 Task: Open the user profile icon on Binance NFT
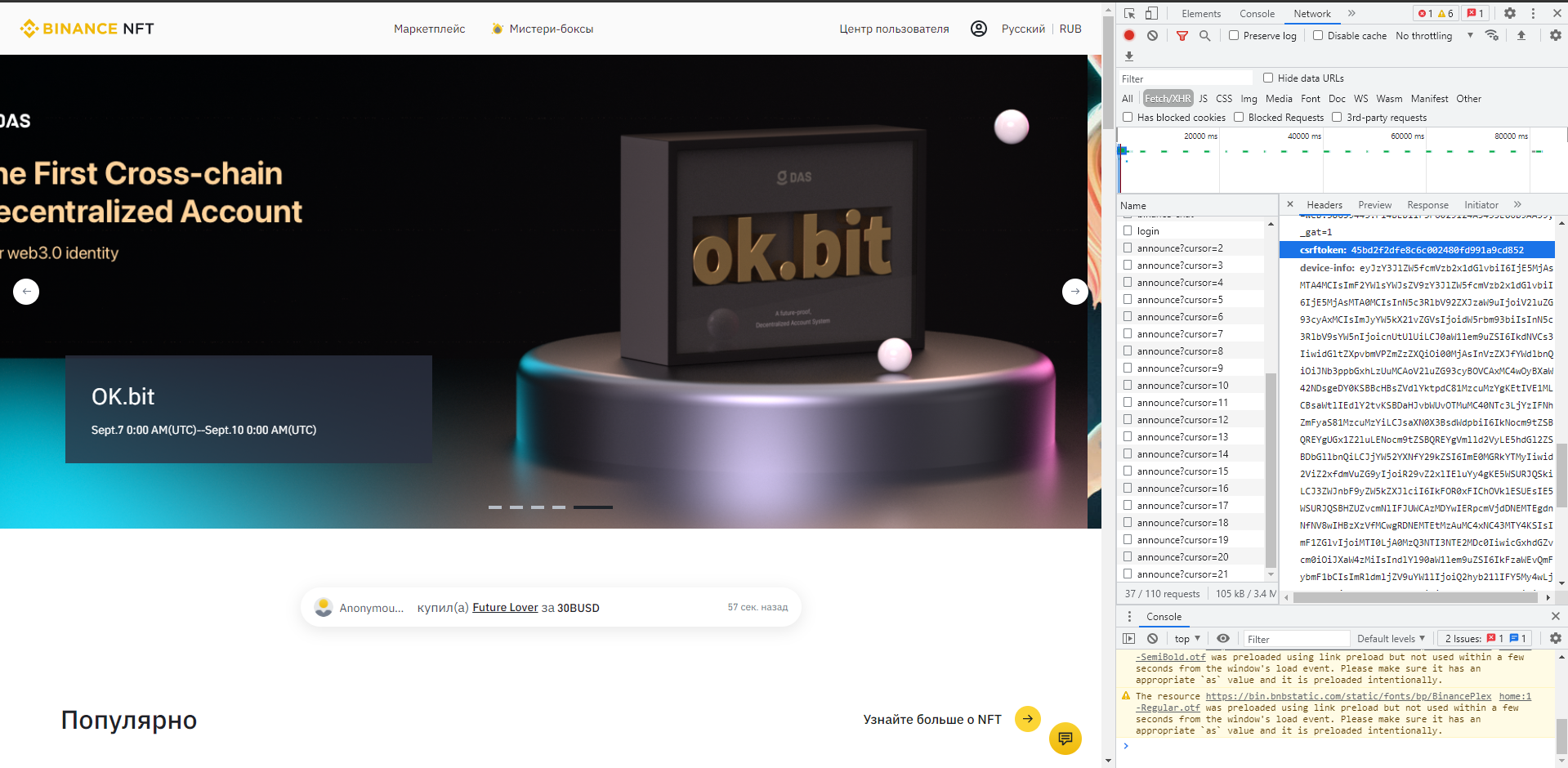pos(979,29)
